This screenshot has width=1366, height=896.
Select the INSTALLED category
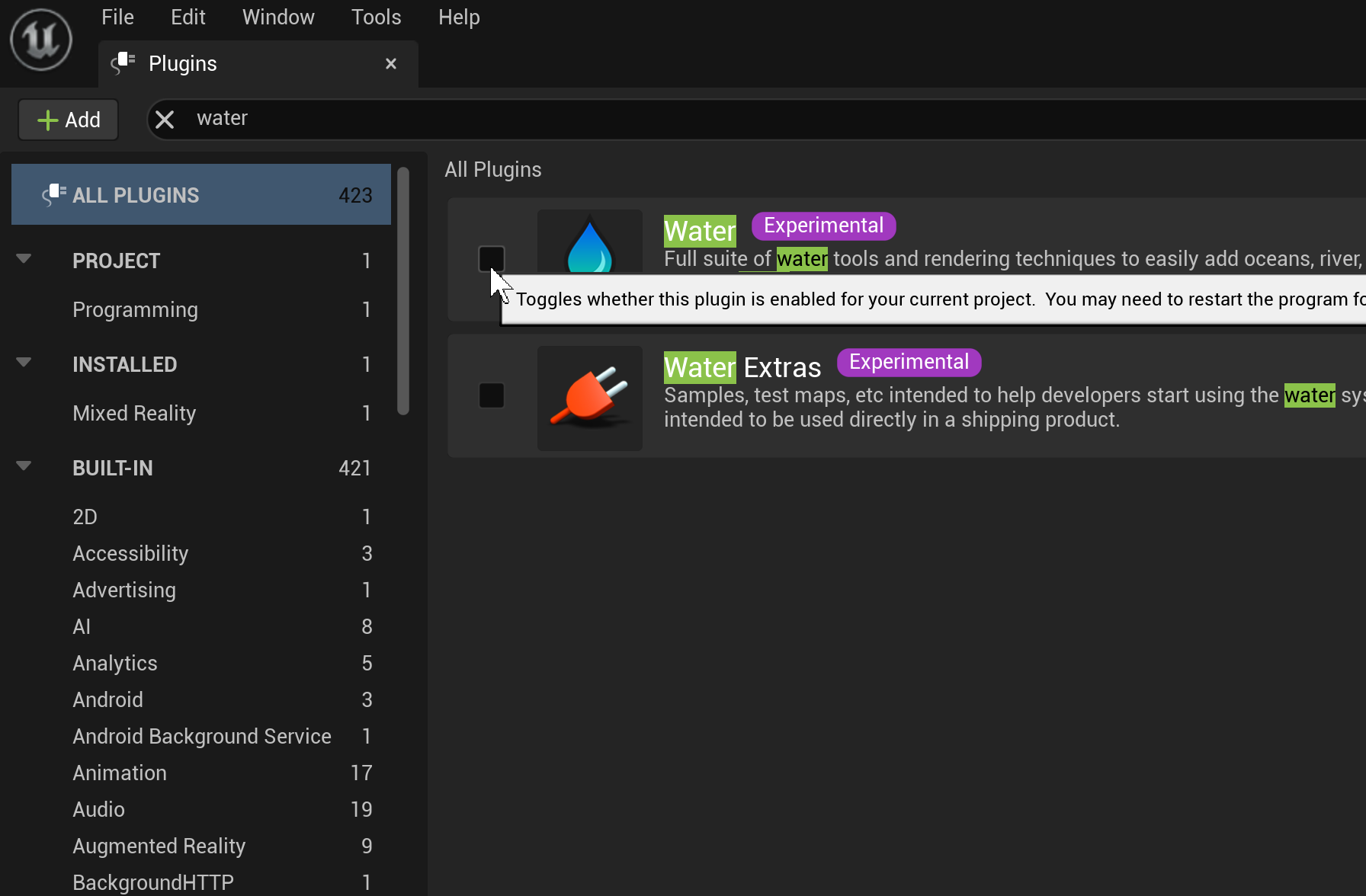(x=201, y=364)
